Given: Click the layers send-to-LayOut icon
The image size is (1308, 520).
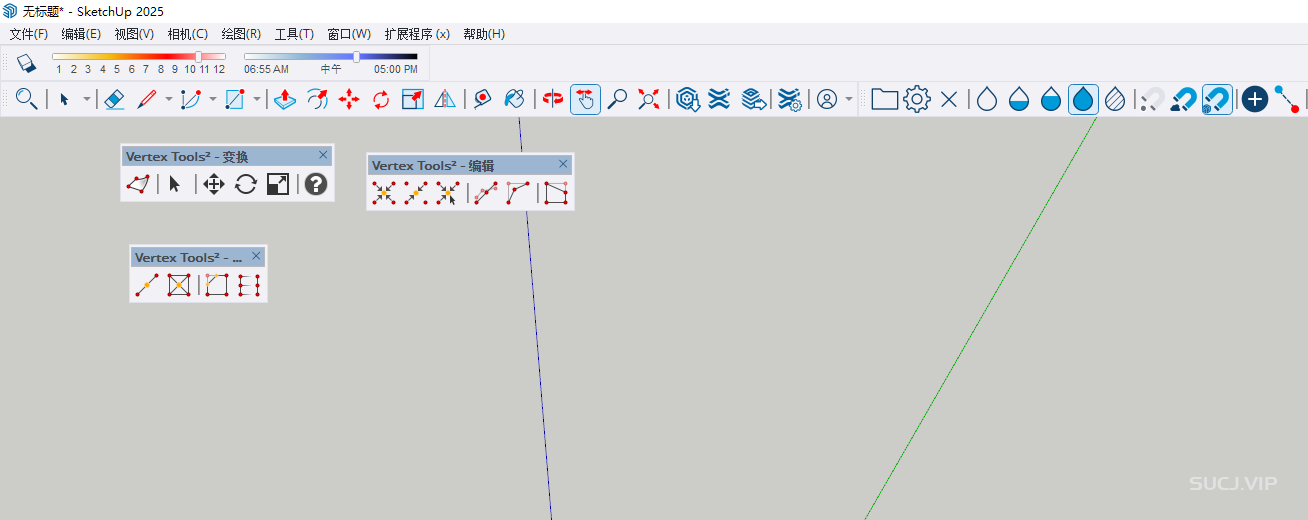Looking at the screenshot, I should 754,99.
